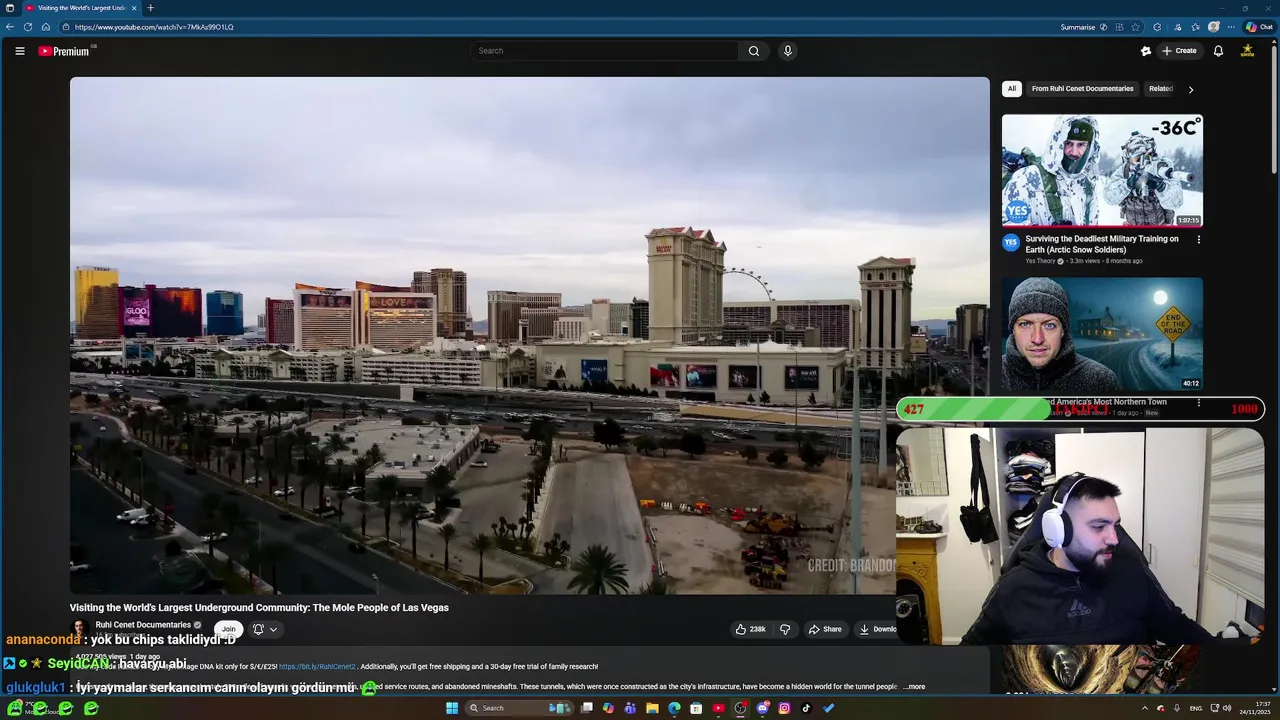Open the bit.ly/RuhiCenet2 link
Image resolution: width=1280 pixels, height=720 pixels.
tap(317, 666)
